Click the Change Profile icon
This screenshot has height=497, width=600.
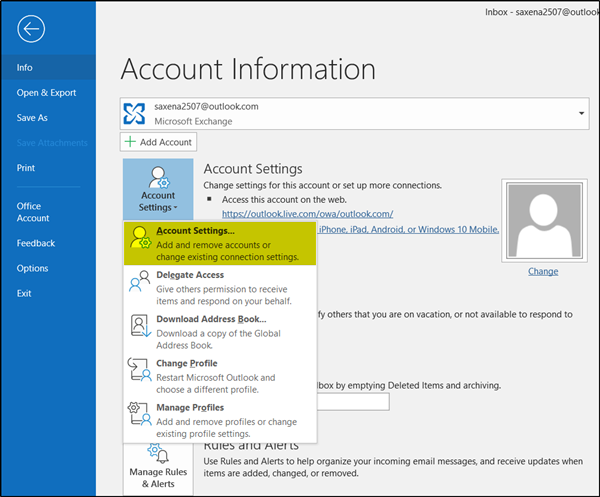pyautogui.click(x=140, y=370)
